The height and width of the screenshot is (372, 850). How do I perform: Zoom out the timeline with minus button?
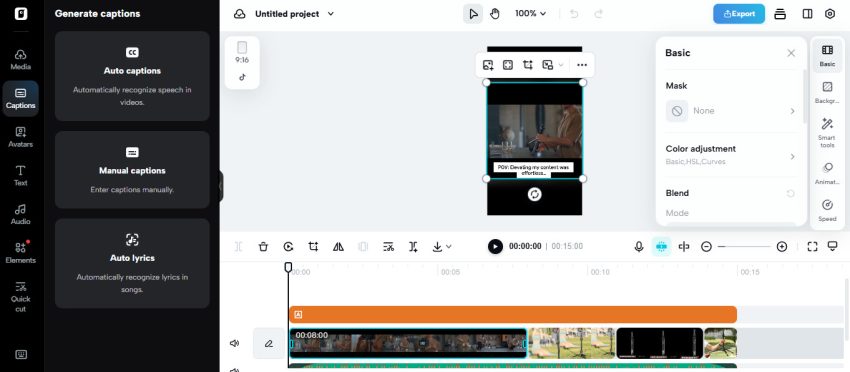[x=706, y=247]
